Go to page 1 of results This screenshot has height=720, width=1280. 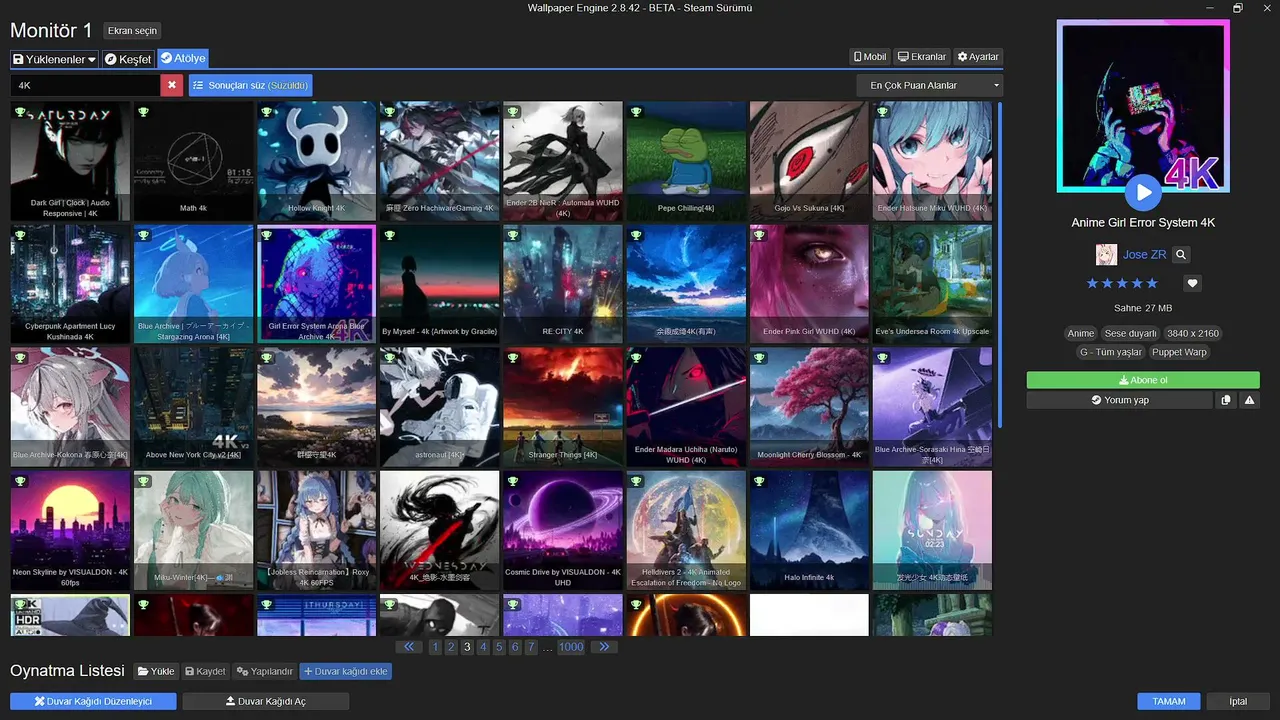pyautogui.click(x=435, y=647)
